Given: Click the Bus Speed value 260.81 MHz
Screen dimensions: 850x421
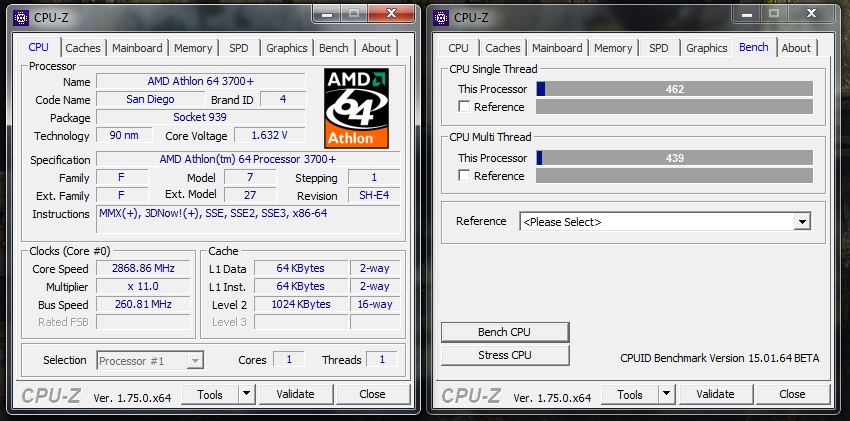Looking at the screenshot, I should pos(144,304).
